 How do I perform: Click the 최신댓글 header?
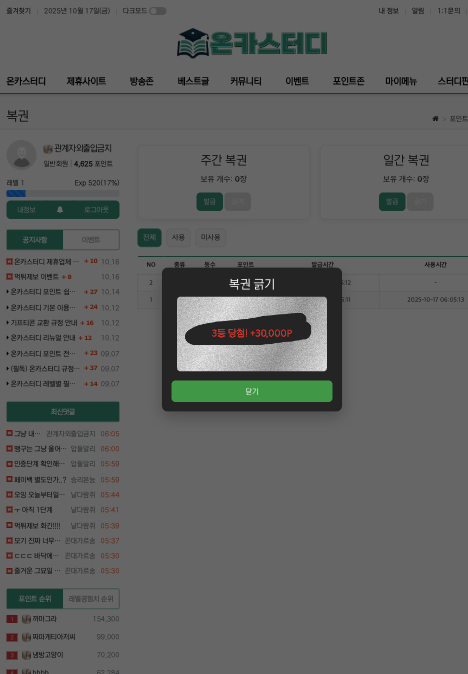63,412
